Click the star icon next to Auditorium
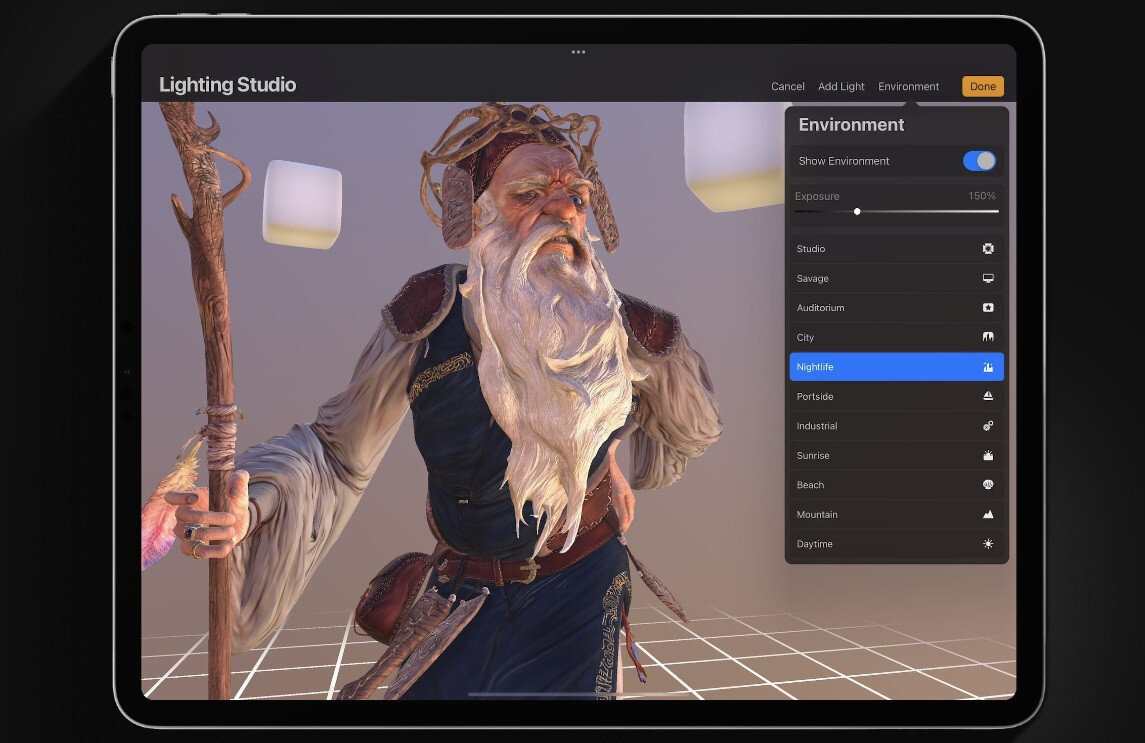 click(987, 307)
